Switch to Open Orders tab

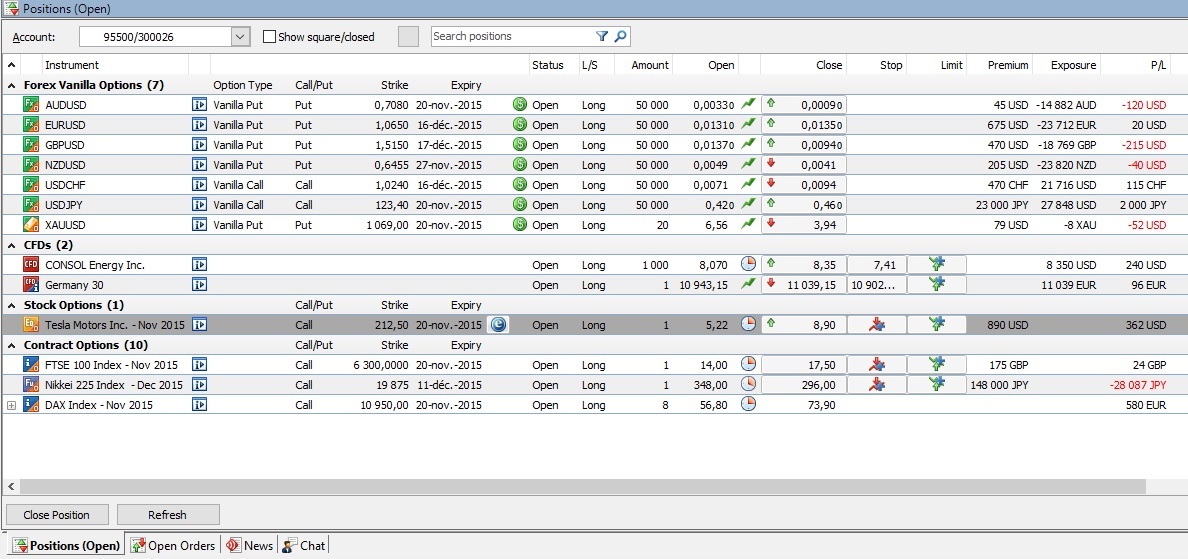point(173,545)
